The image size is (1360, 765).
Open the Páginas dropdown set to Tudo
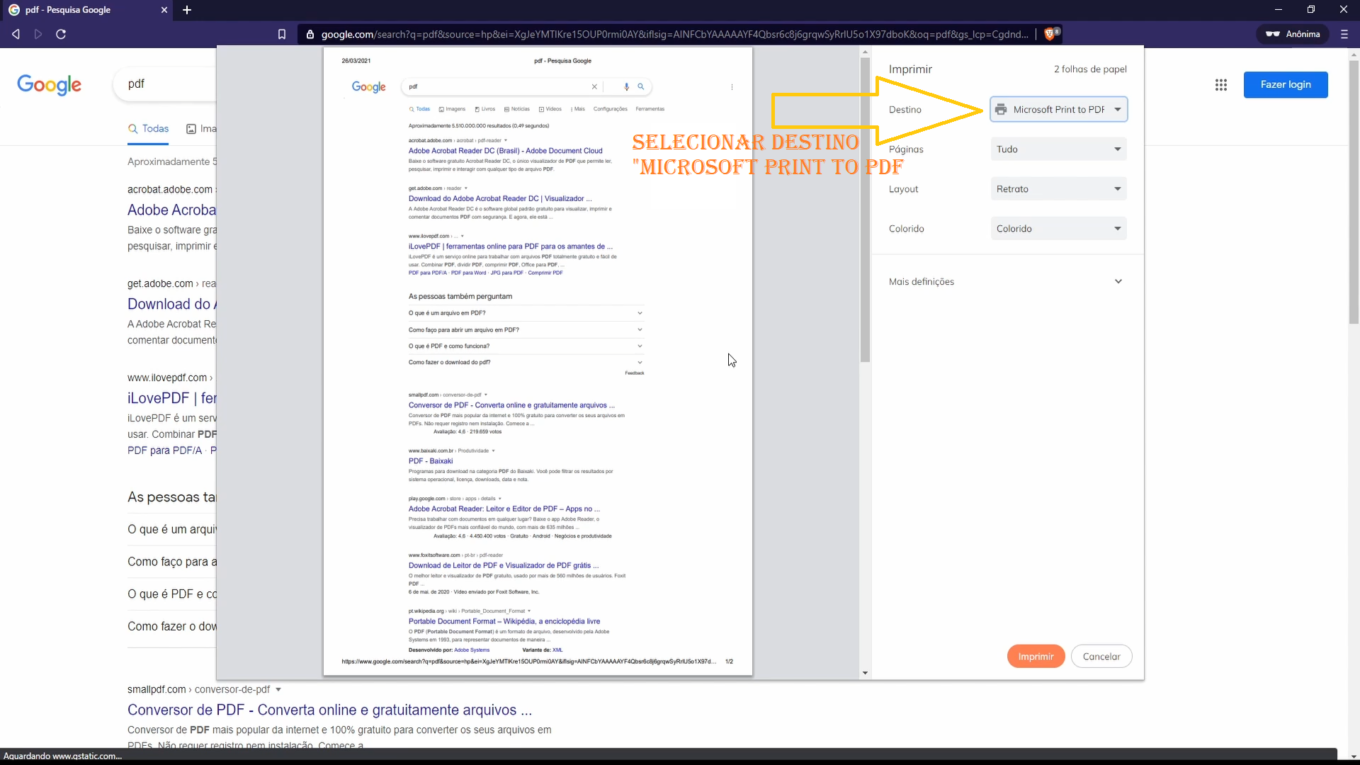(1058, 148)
